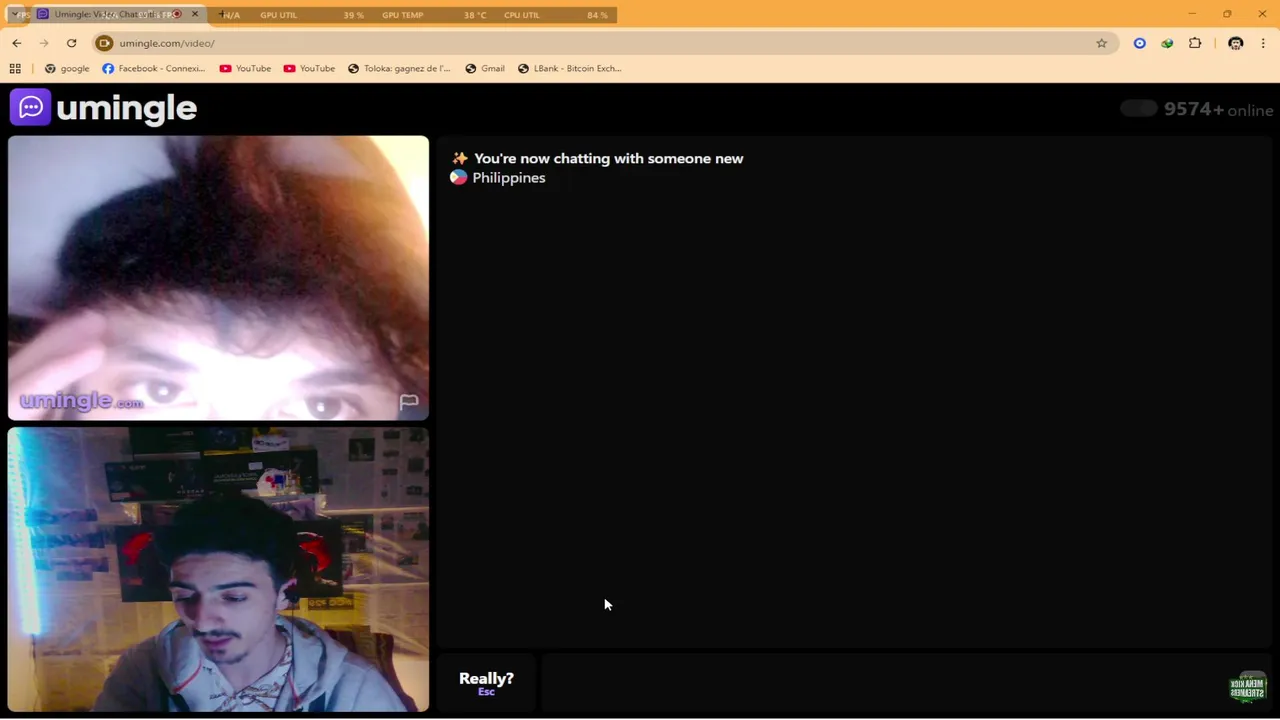Open the tab search dropdown arrow

pyautogui.click(x=15, y=14)
